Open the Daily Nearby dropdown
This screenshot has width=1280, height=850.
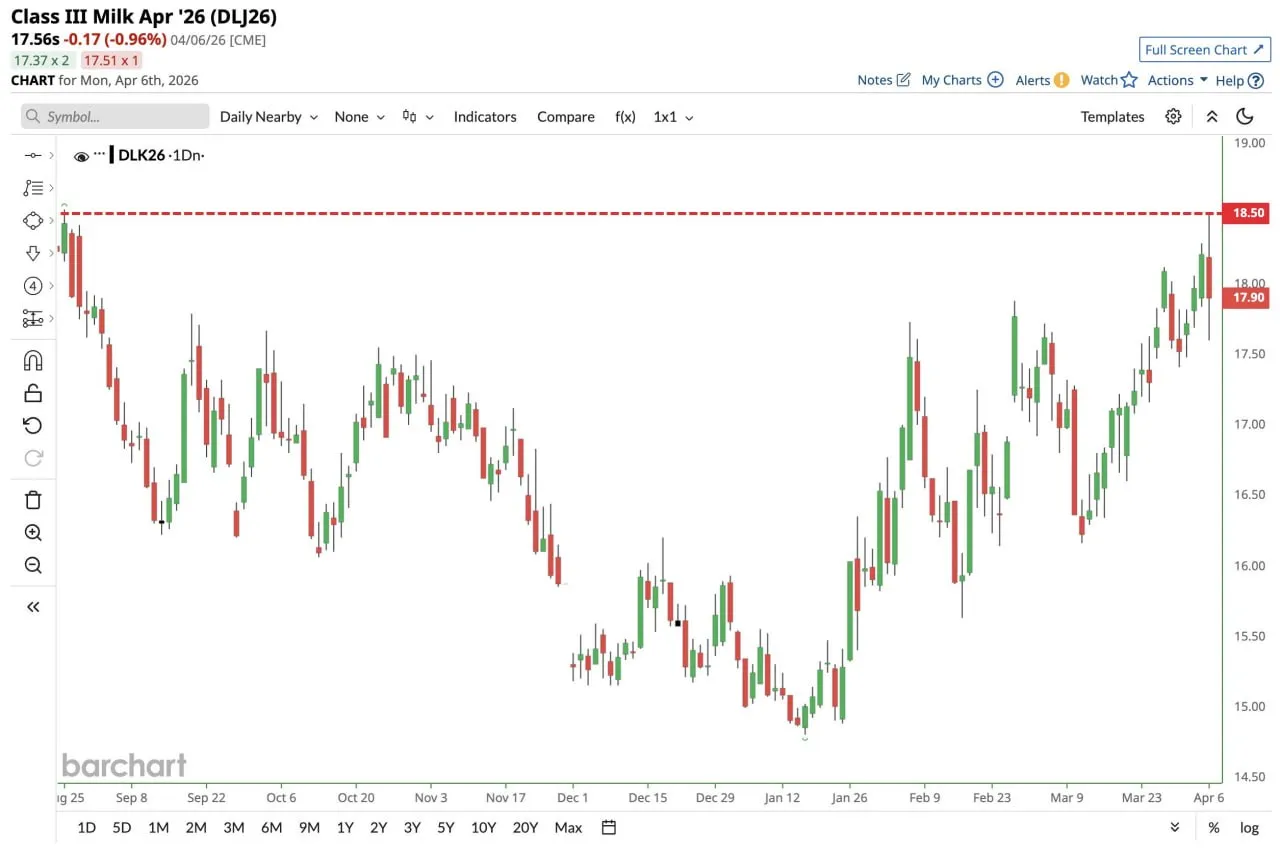[x=268, y=116]
